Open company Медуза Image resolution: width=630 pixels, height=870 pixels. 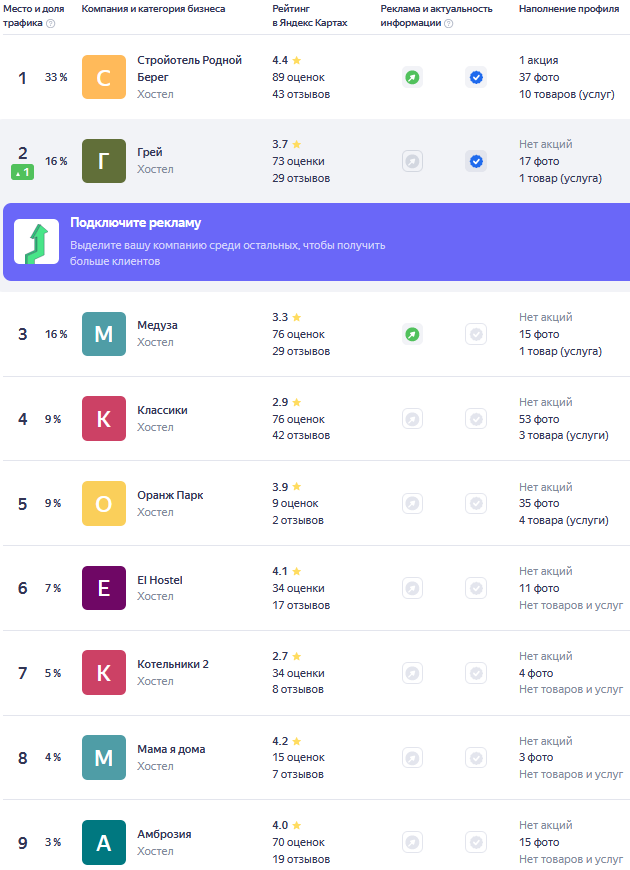point(158,325)
